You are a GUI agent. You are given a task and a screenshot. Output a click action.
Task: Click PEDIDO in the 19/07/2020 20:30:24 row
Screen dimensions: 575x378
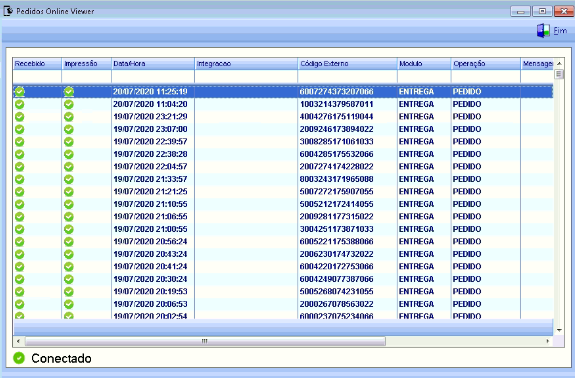(467, 279)
